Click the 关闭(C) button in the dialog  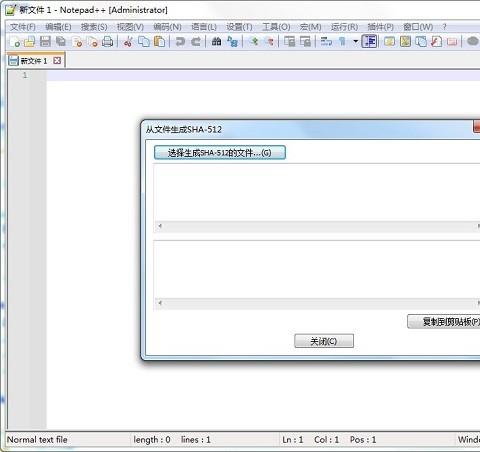click(324, 341)
